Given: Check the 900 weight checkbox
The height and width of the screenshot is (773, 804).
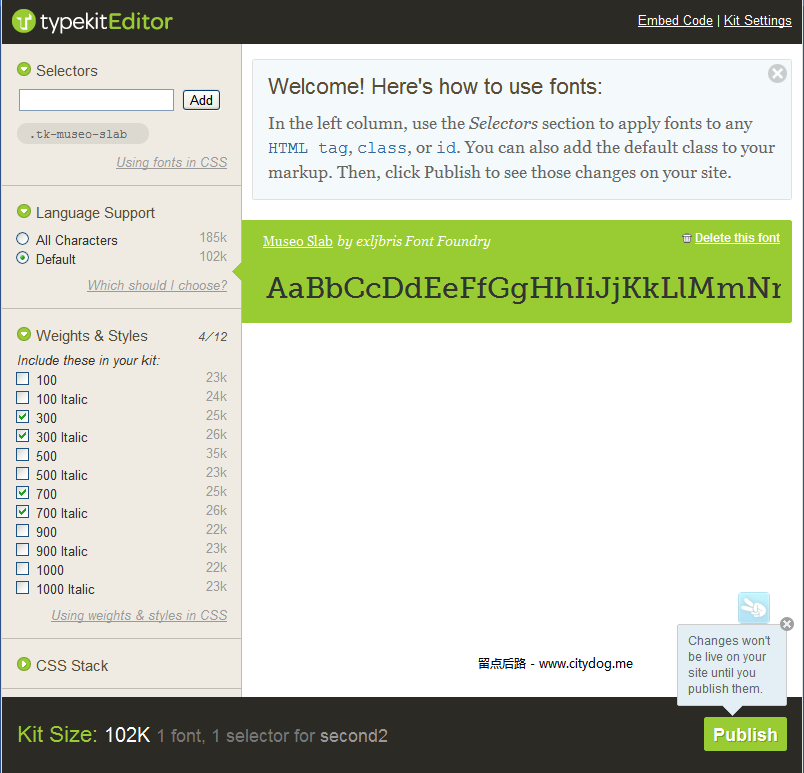Looking at the screenshot, I should (23, 531).
